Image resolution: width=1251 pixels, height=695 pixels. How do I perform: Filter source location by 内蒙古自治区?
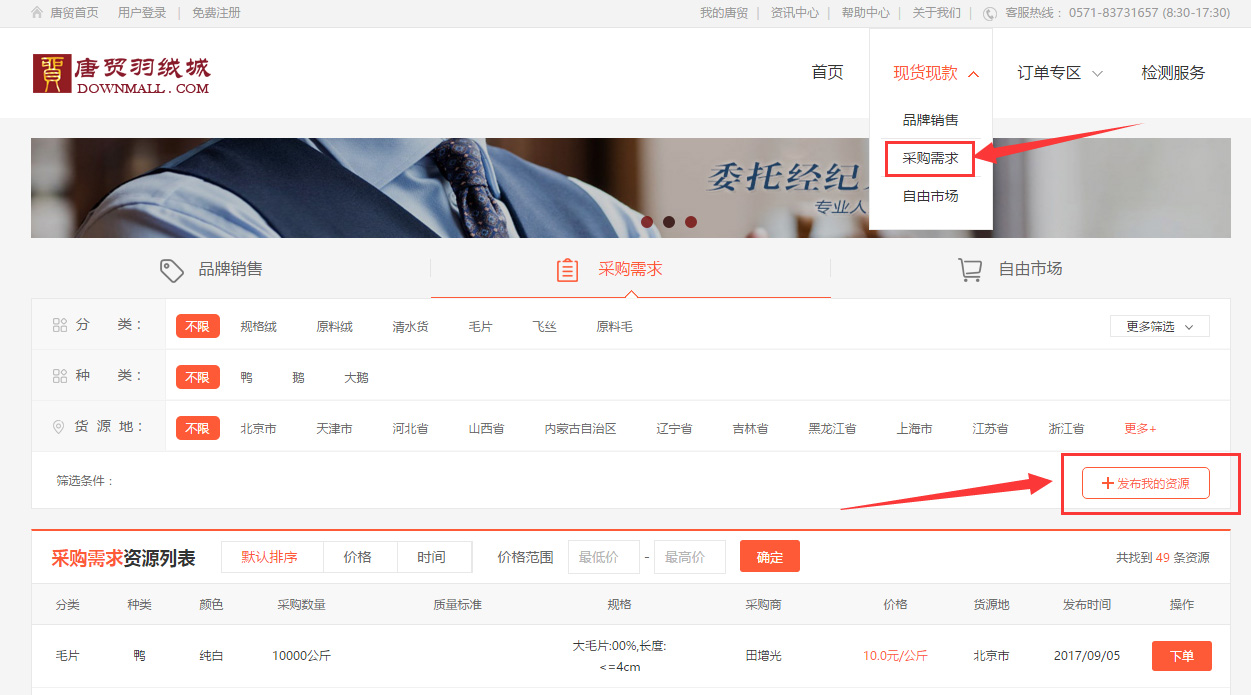(580, 428)
